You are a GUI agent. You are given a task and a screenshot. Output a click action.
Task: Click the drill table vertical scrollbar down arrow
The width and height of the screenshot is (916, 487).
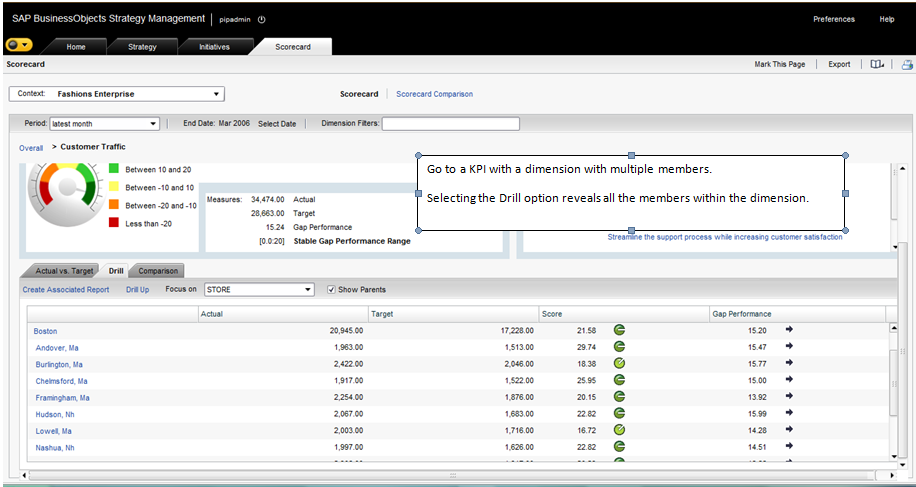tap(893, 456)
